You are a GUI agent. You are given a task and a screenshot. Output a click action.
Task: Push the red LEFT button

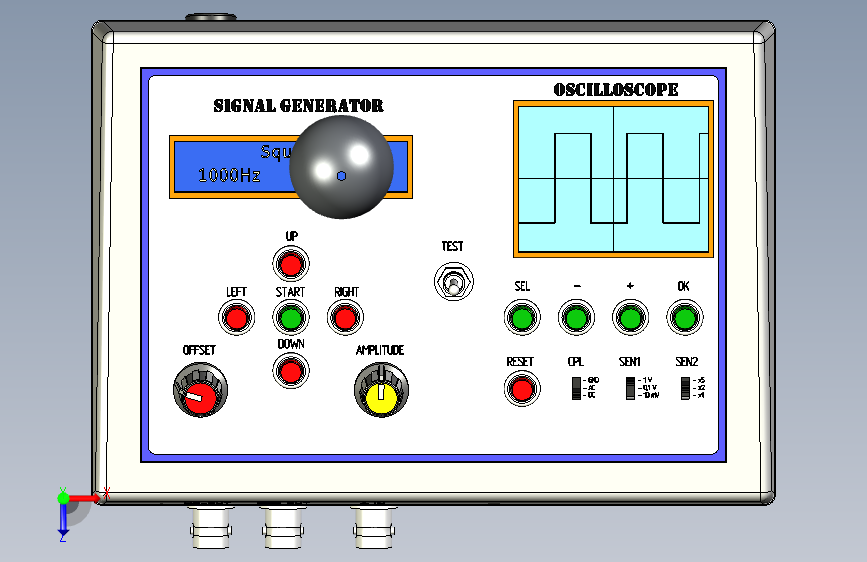click(237, 318)
